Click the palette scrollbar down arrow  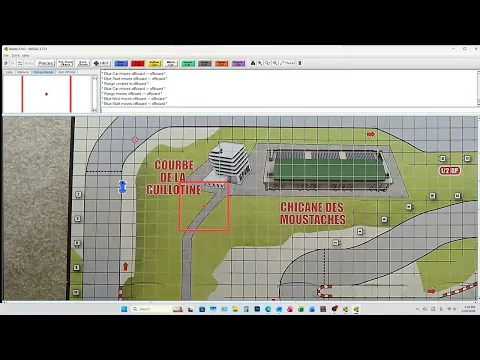click(95, 110)
